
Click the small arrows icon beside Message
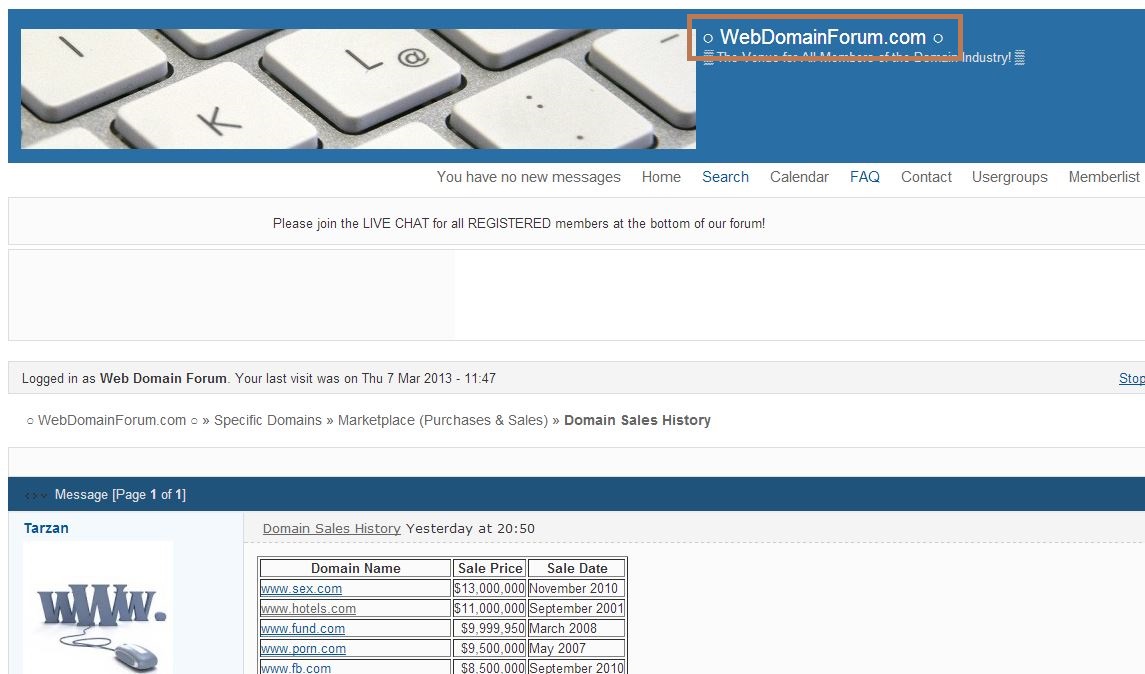35,495
